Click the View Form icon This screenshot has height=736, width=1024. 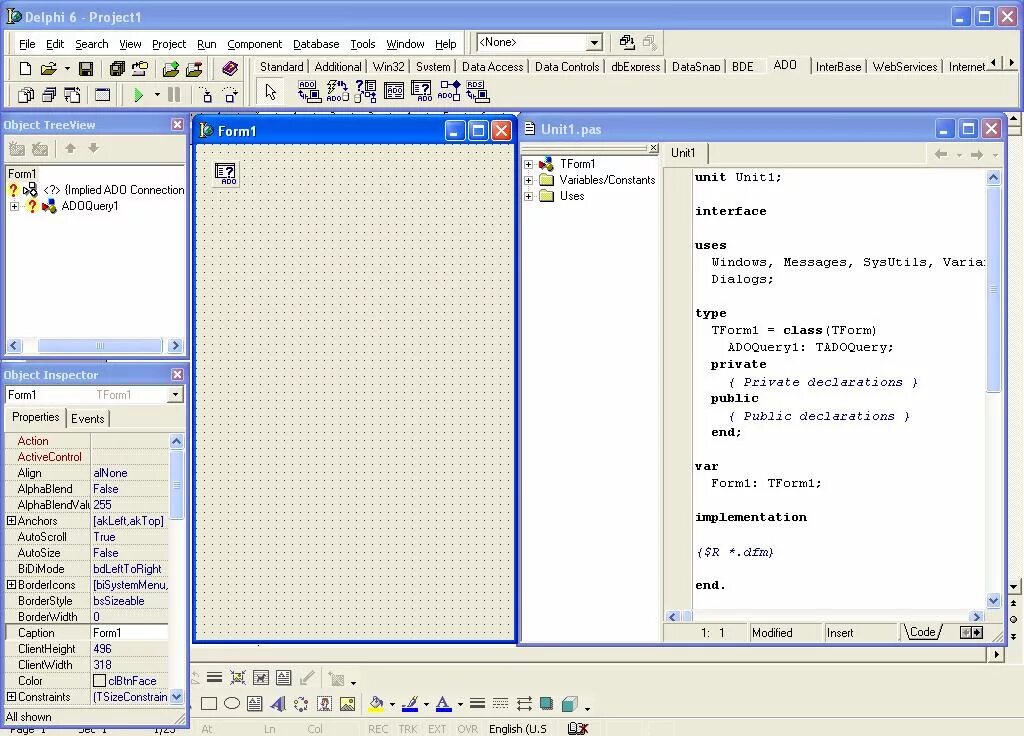coord(49,95)
